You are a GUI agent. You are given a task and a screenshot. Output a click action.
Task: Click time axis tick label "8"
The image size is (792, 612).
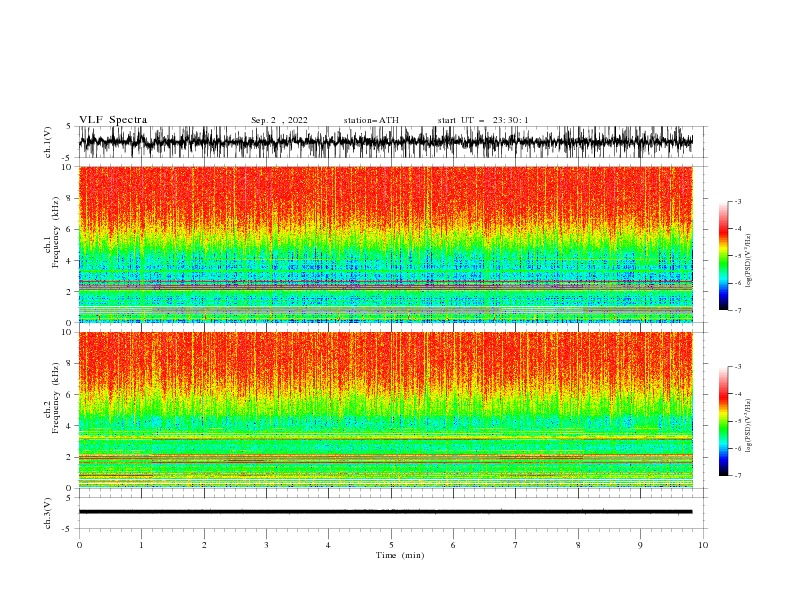pos(578,545)
